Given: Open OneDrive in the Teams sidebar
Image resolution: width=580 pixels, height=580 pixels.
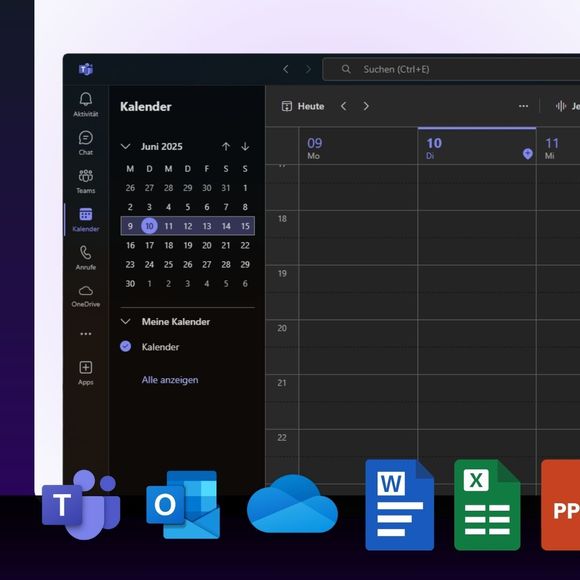Looking at the screenshot, I should [x=85, y=296].
